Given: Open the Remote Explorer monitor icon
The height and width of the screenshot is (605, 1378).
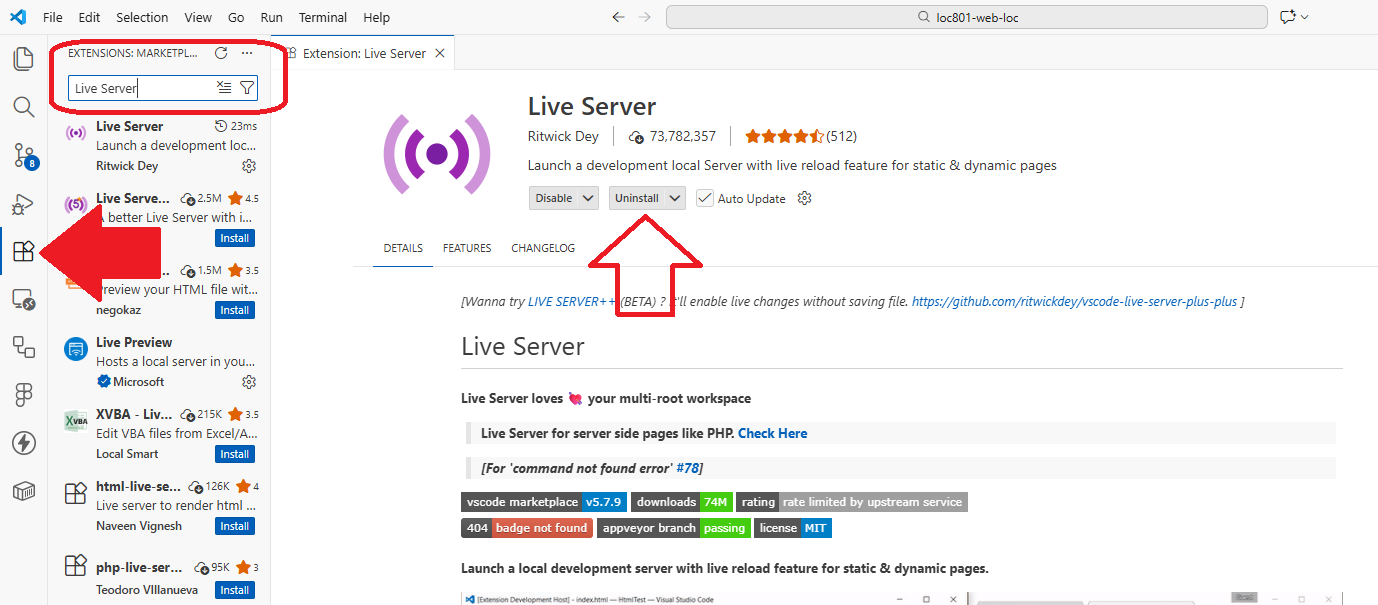Looking at the screenshot, I should [x=23, y=299].
